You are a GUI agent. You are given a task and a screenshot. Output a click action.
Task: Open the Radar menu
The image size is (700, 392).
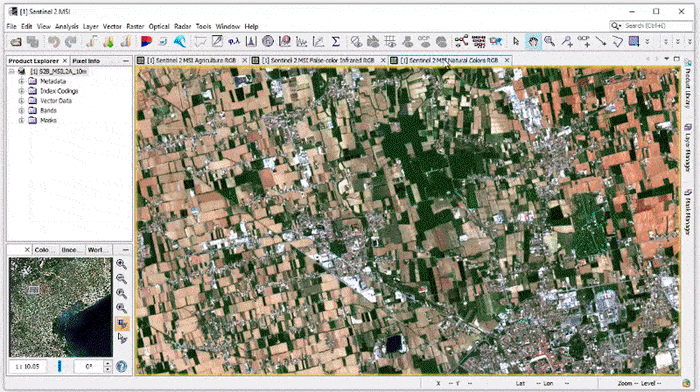(182, 26)
